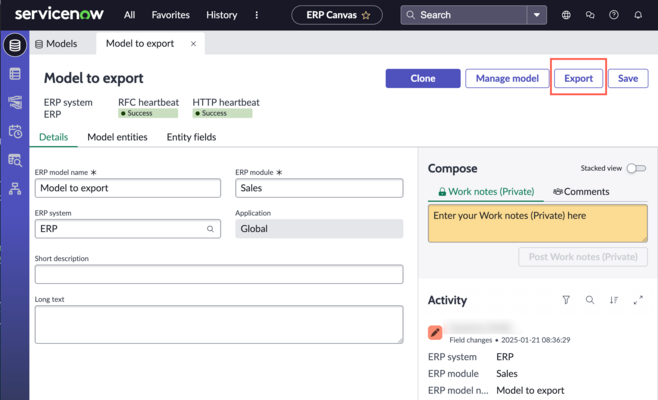
Task: Click the search magnifier icon in top bar
Action: (411, 15)
